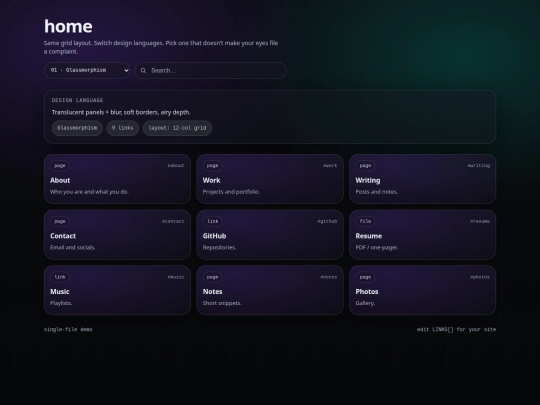This screenshot has height=405, width=540.
Task: Click the Search input field
Action: [210, 70]
